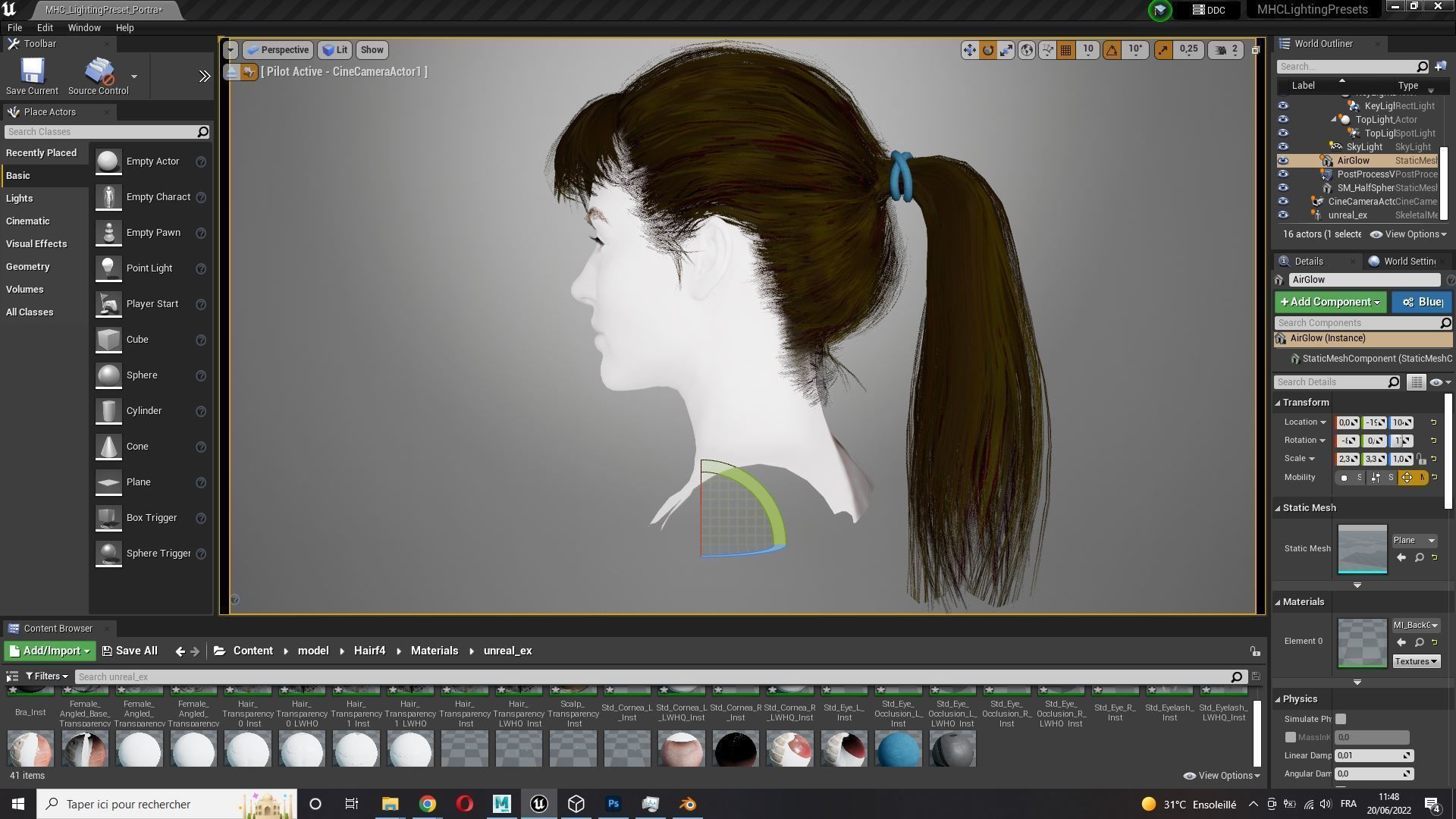Open the material Textures dropdown
The image size is (1456, 819).
click(1415, 662)
